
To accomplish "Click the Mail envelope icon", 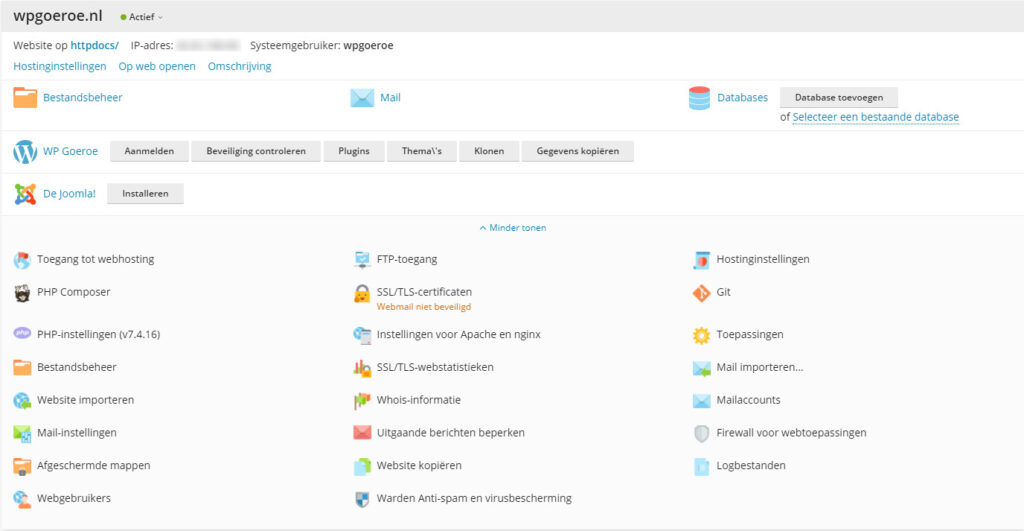I will pyautogui.click(x=362, y=98).
